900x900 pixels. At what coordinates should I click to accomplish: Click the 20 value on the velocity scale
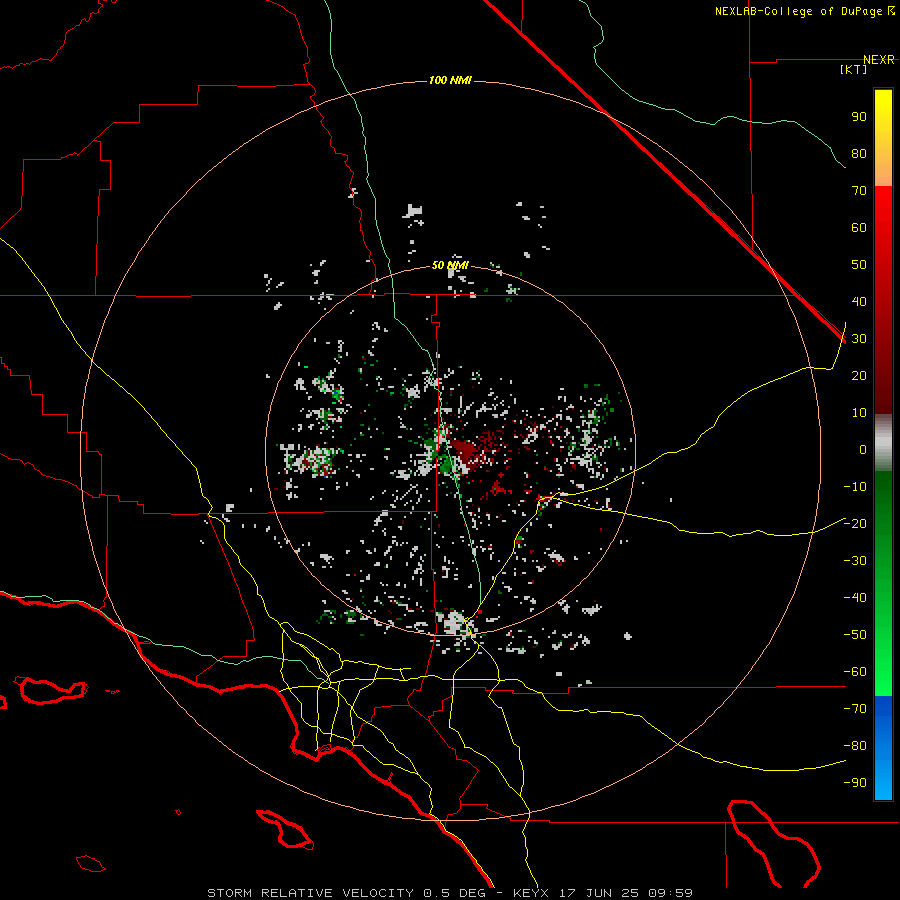(x=859, y=375)
